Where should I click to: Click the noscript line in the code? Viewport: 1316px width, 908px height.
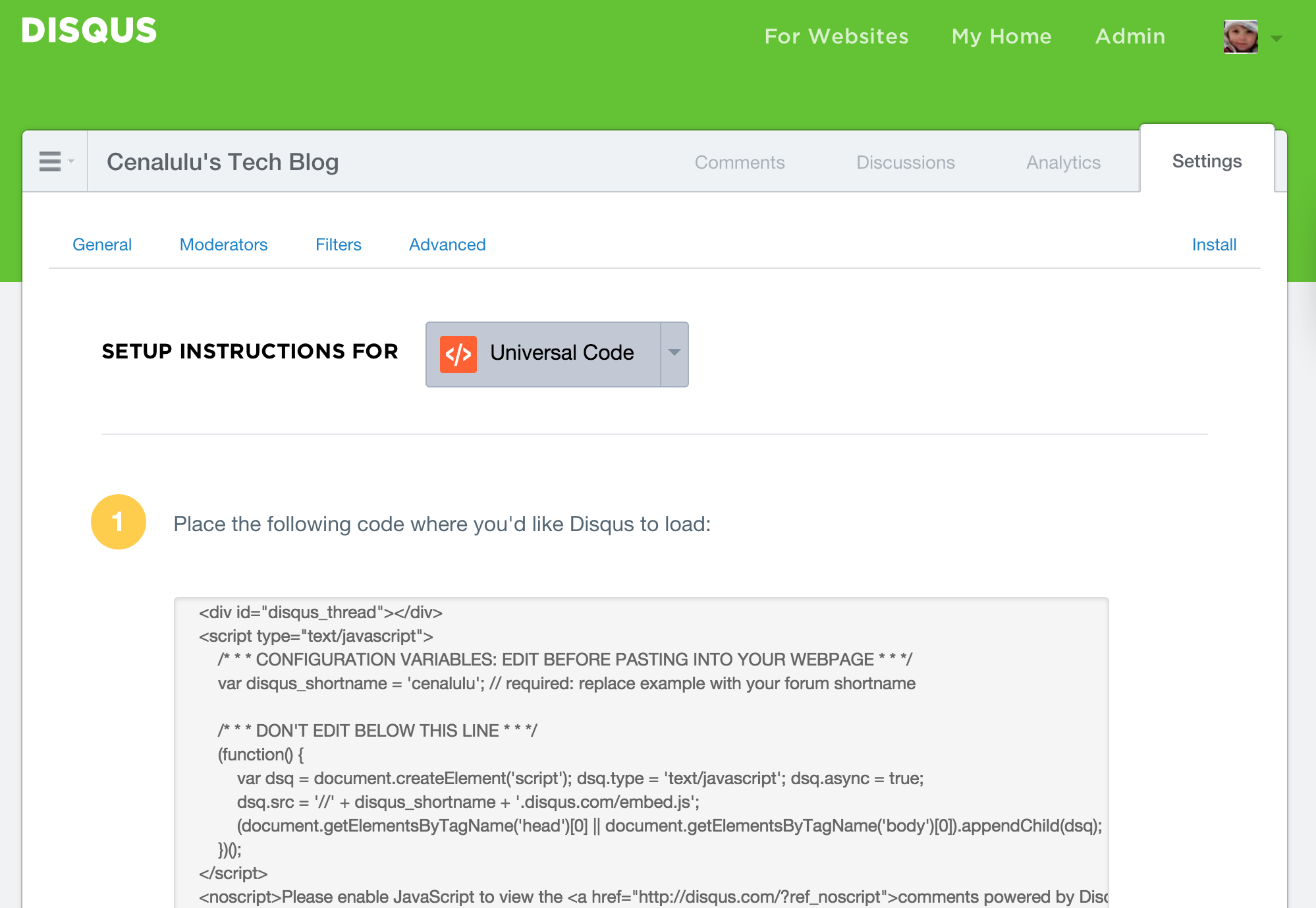pyautogui.click(x=653, y=897)
